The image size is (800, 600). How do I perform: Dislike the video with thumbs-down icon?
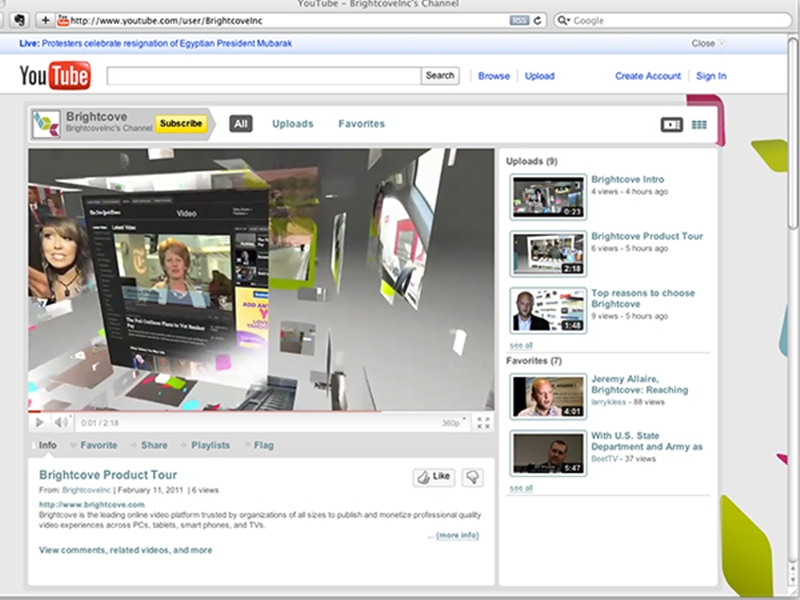tap(472, 477)
